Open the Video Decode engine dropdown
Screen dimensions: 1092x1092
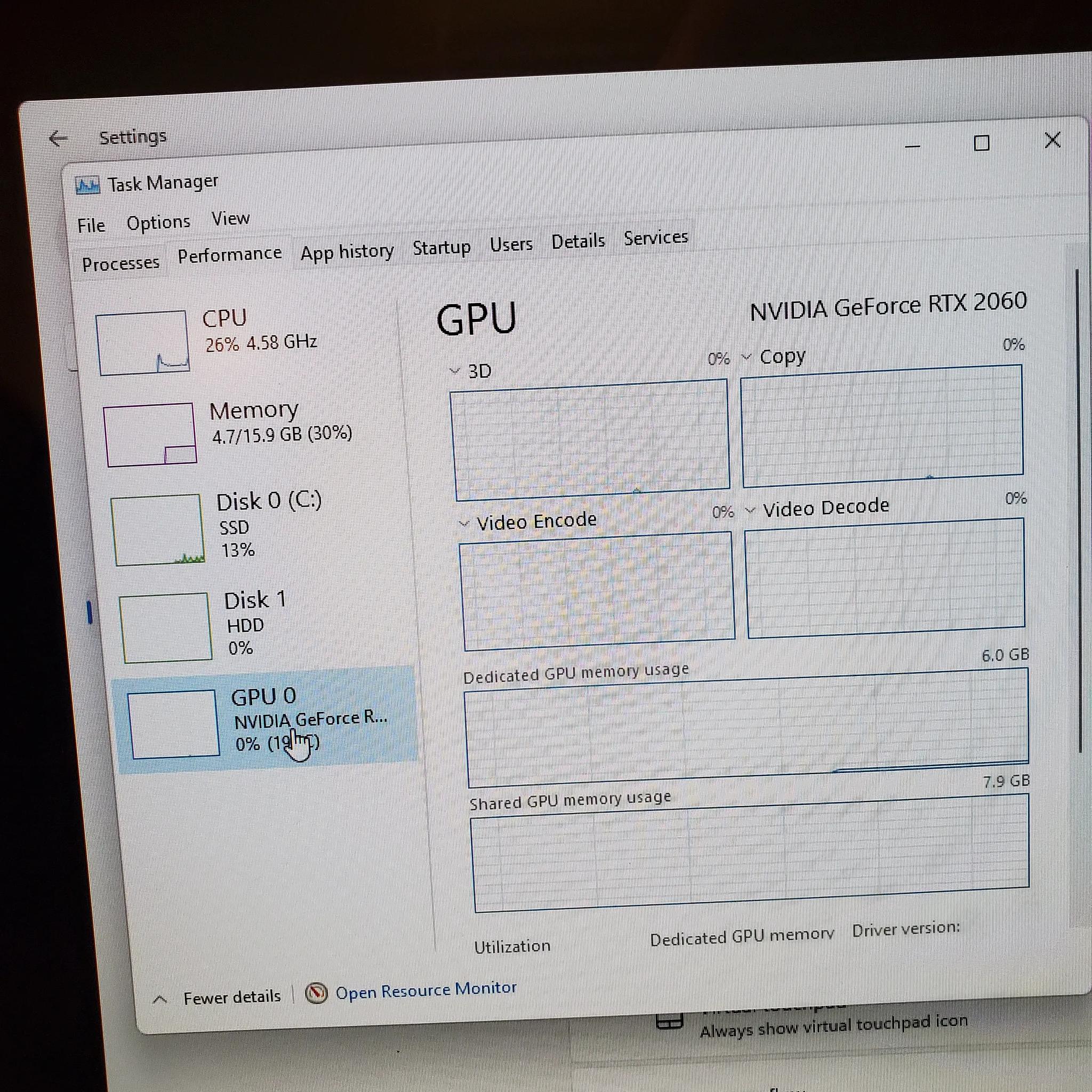tap(750, 510)
